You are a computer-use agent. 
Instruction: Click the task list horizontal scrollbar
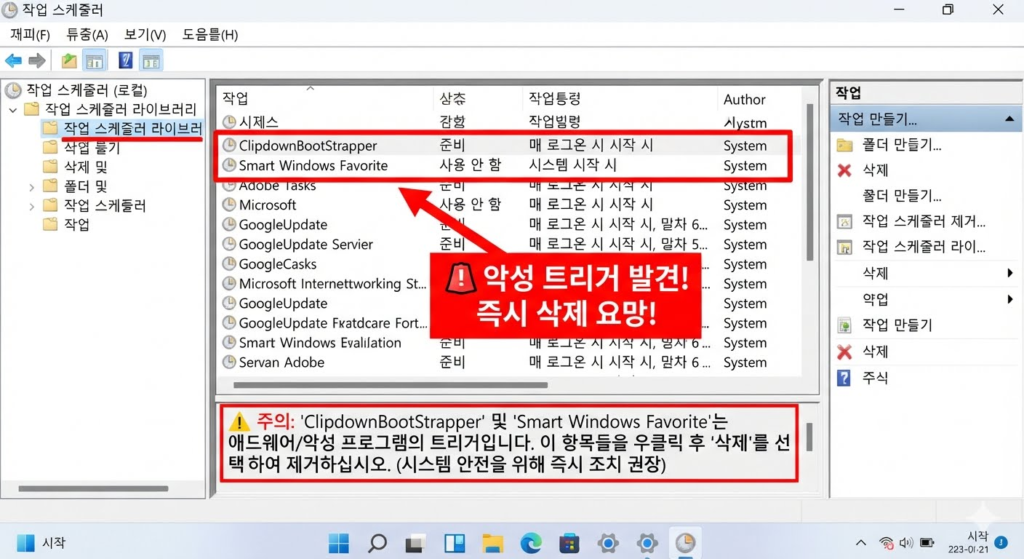(x=390, y=385)
